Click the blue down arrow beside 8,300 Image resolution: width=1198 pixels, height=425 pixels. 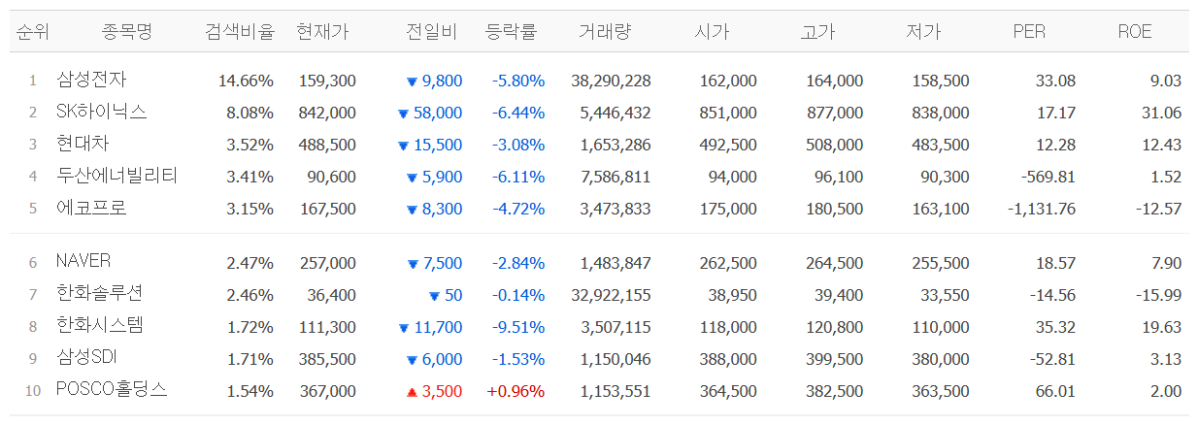click(x=412, y=209)
